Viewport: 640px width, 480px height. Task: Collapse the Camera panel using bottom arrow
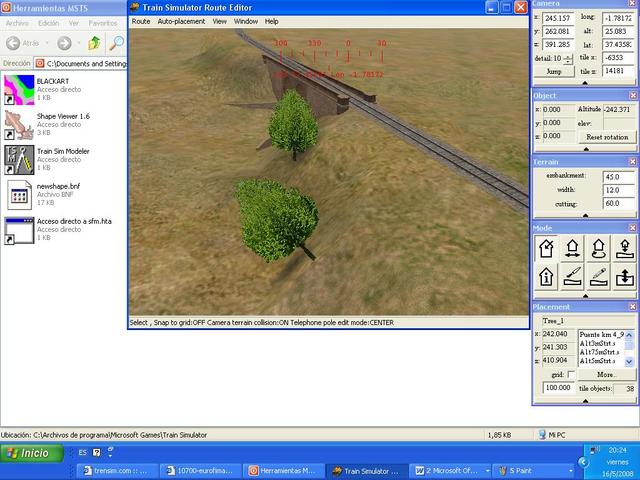tap(585, 83)
